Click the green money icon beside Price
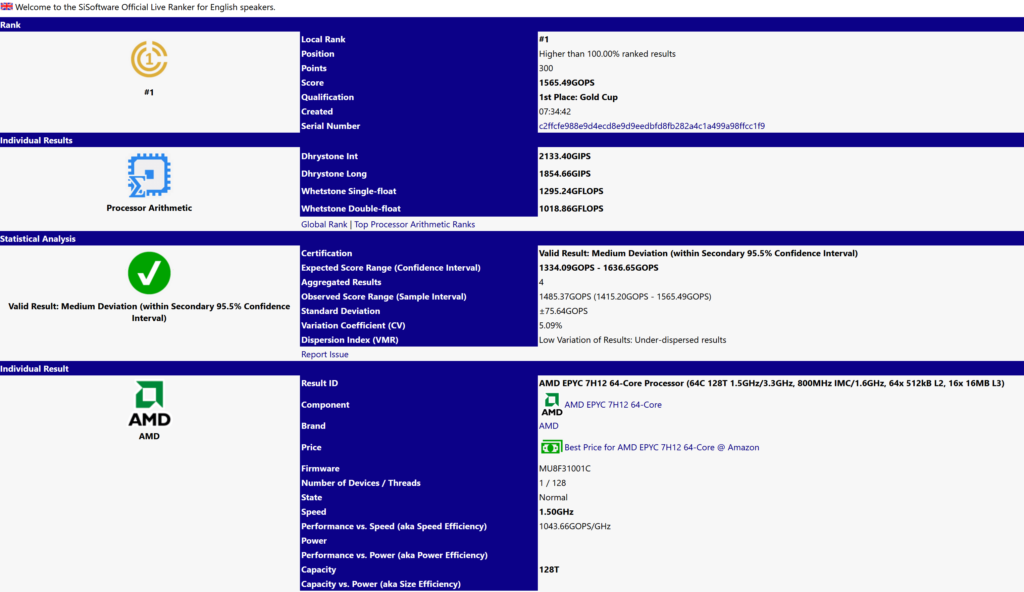Screen dimensions: 1024x592 (551, 447)
